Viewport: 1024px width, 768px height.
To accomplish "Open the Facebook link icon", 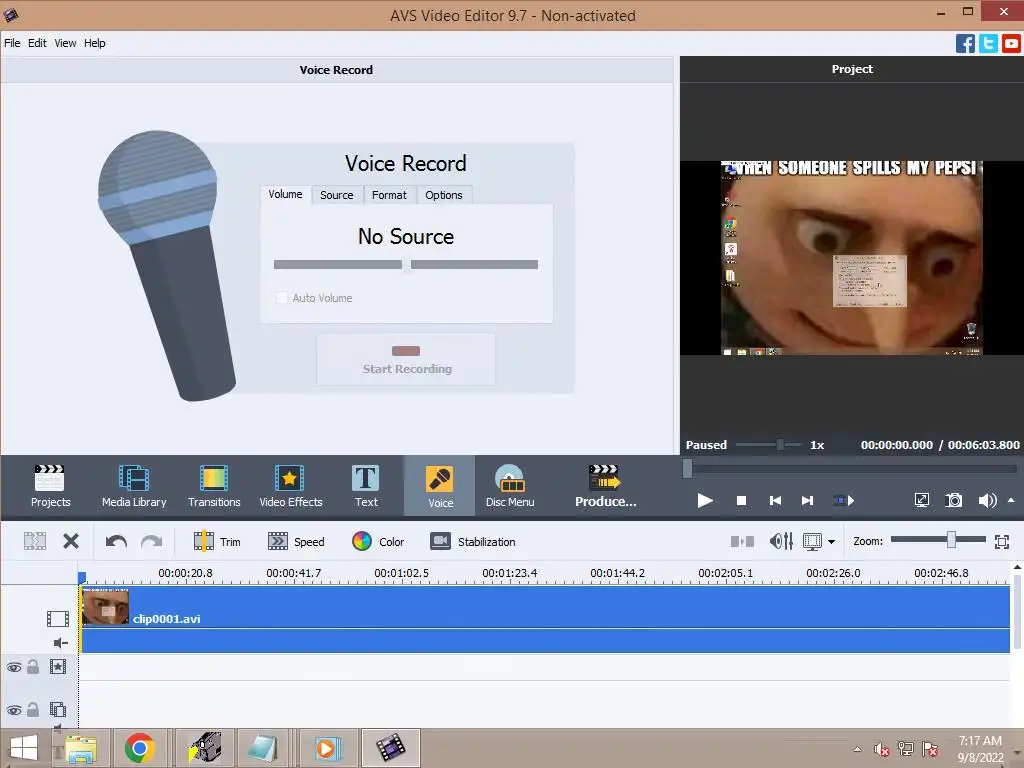I will 965,44.
